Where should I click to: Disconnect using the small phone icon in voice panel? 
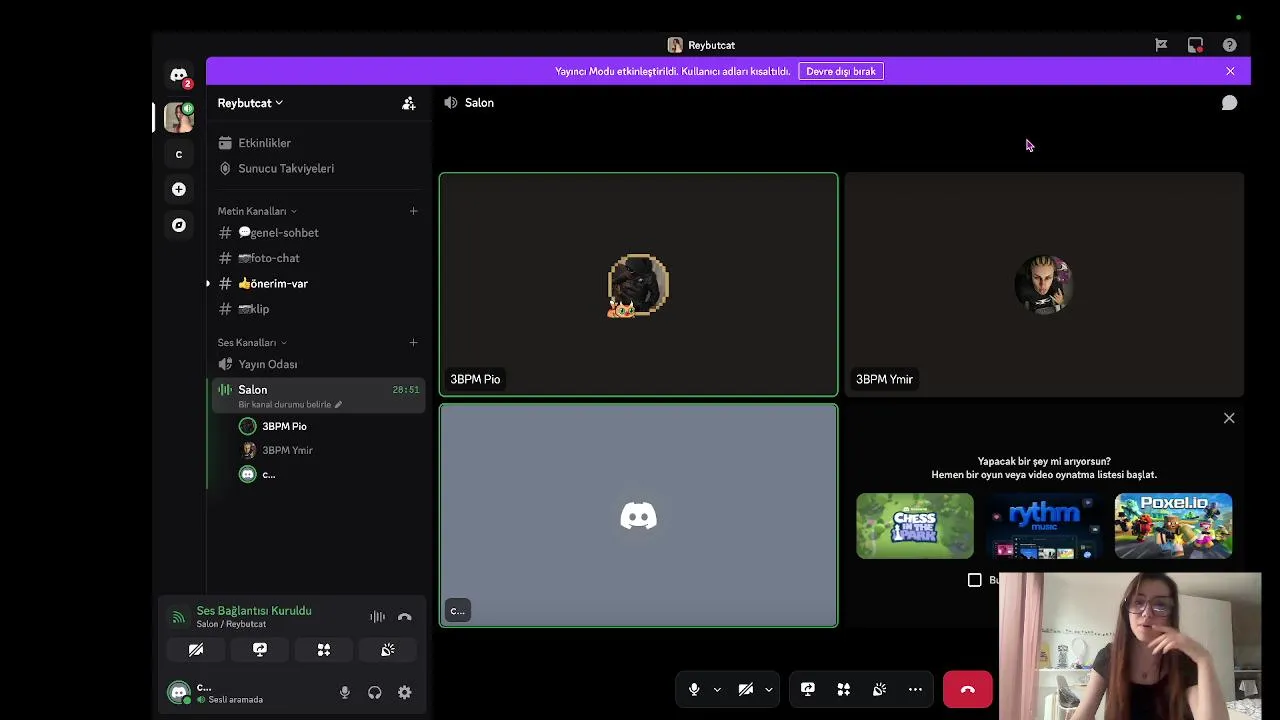click(x=404, y=617)
